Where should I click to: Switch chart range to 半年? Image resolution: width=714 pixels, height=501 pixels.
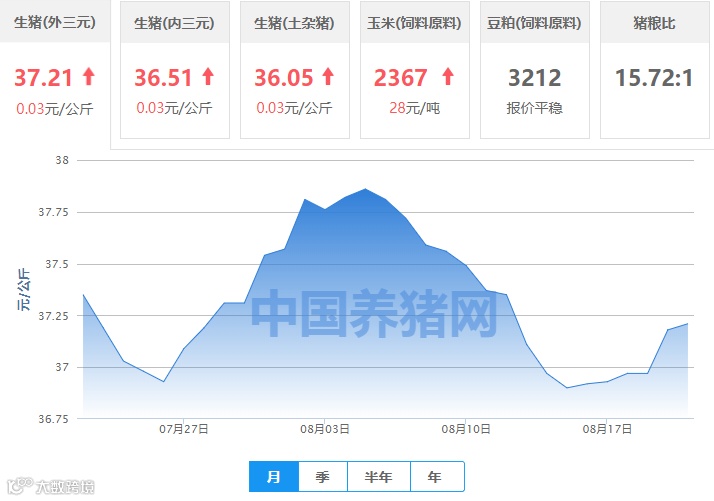click(x=379, y=476)
